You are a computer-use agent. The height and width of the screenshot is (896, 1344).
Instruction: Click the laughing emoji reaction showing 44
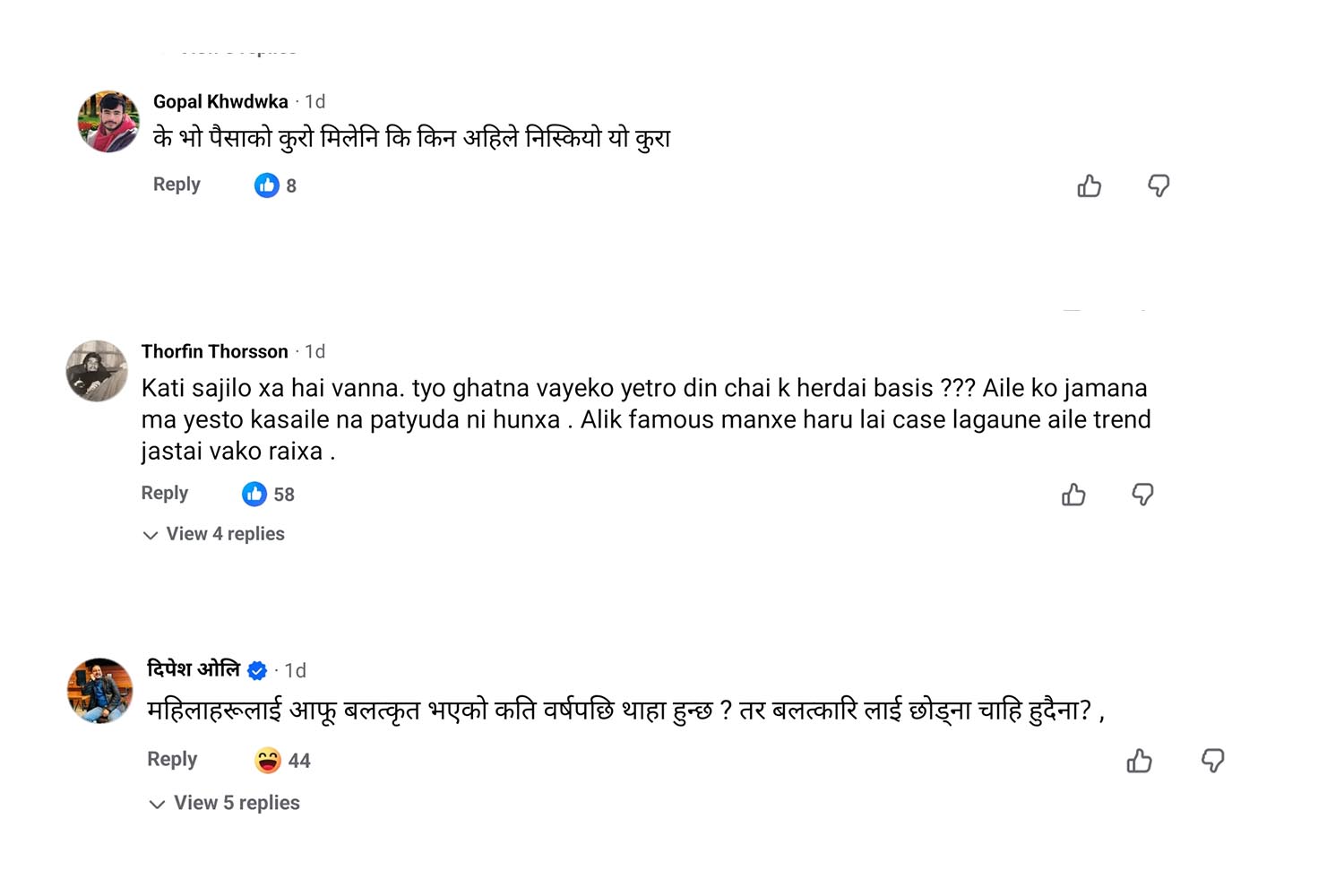click(x=268, y=761)
